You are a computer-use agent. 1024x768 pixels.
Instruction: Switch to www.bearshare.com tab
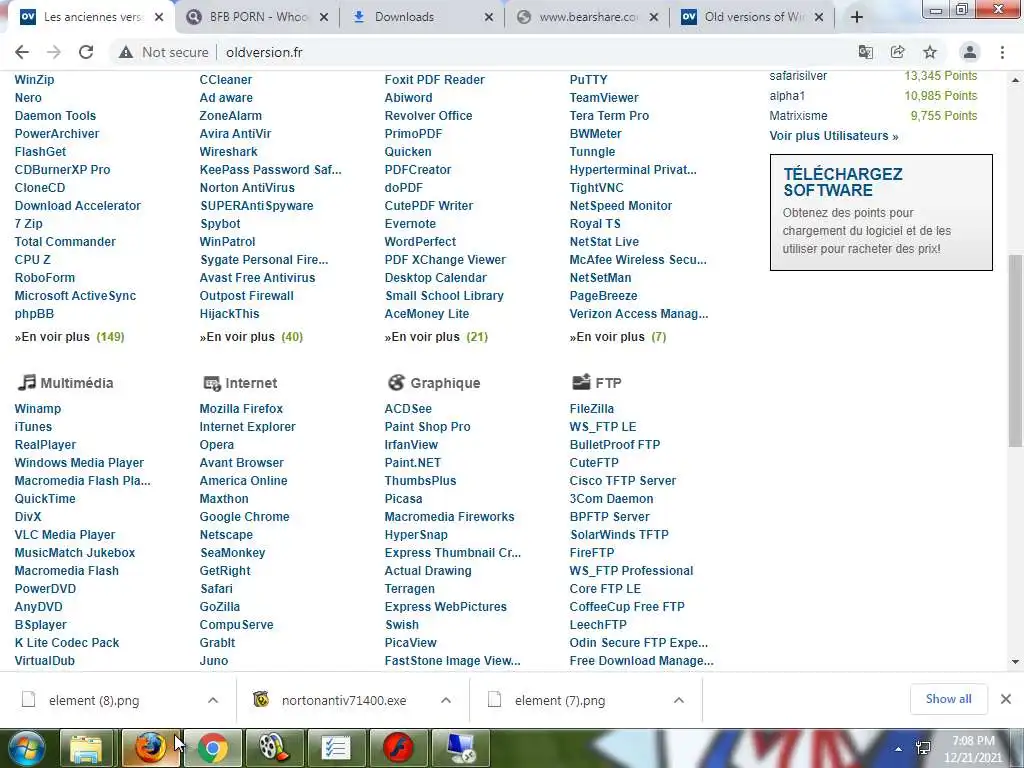[x=588, y=17]
